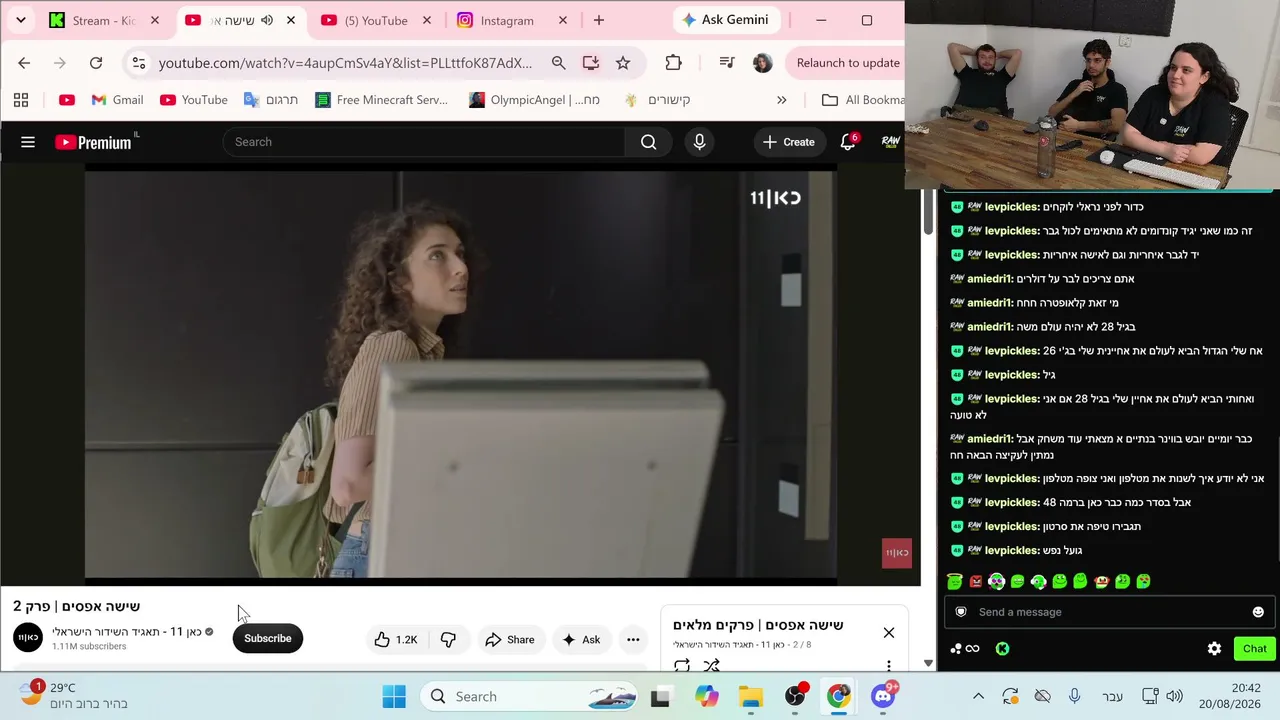Install app icon in address bar
The height and width of the screenshot is (720, 1280).
(x=591, y=63)
